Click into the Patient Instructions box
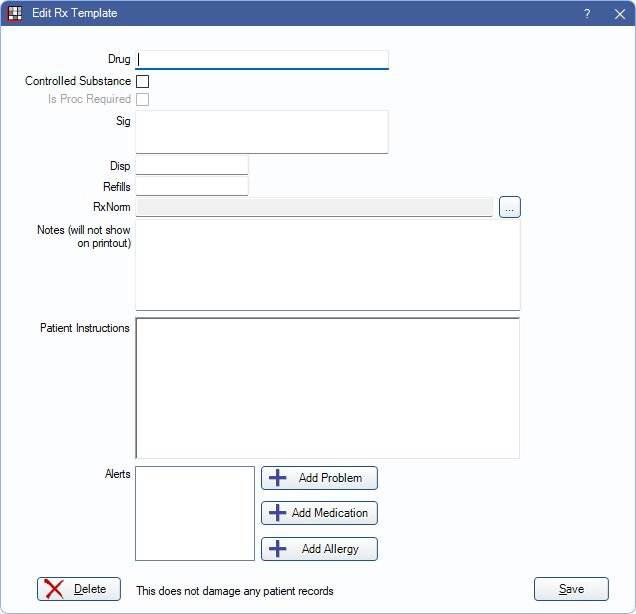Image resolution: width=636 pixels, height=614 pixels. click(x=328, y=388)
